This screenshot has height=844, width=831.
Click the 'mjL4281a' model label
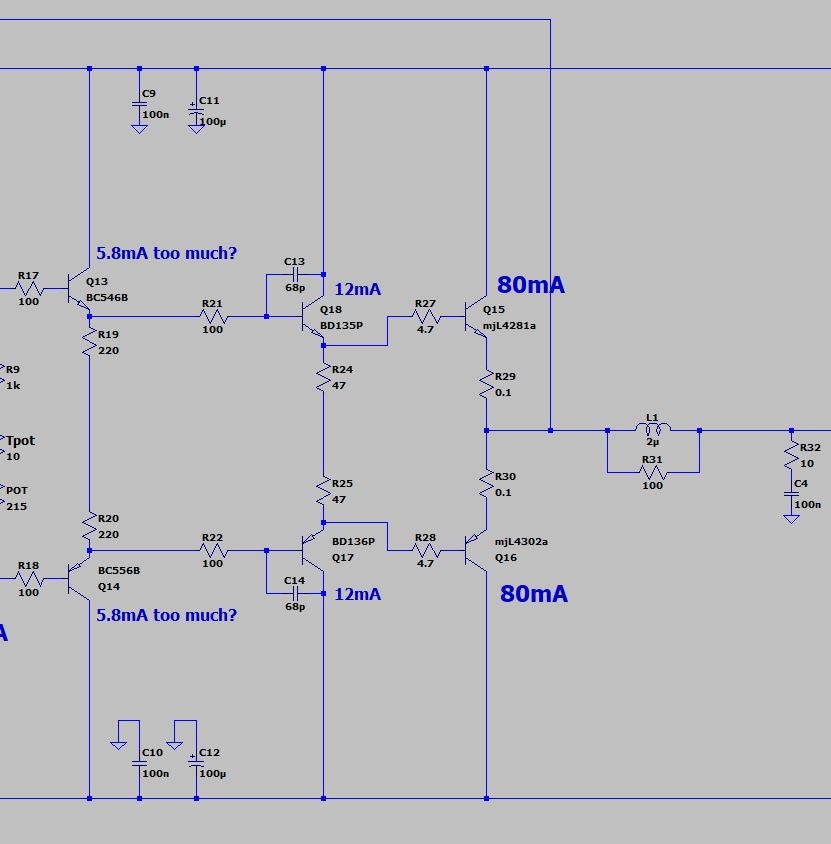coord(509,326)
